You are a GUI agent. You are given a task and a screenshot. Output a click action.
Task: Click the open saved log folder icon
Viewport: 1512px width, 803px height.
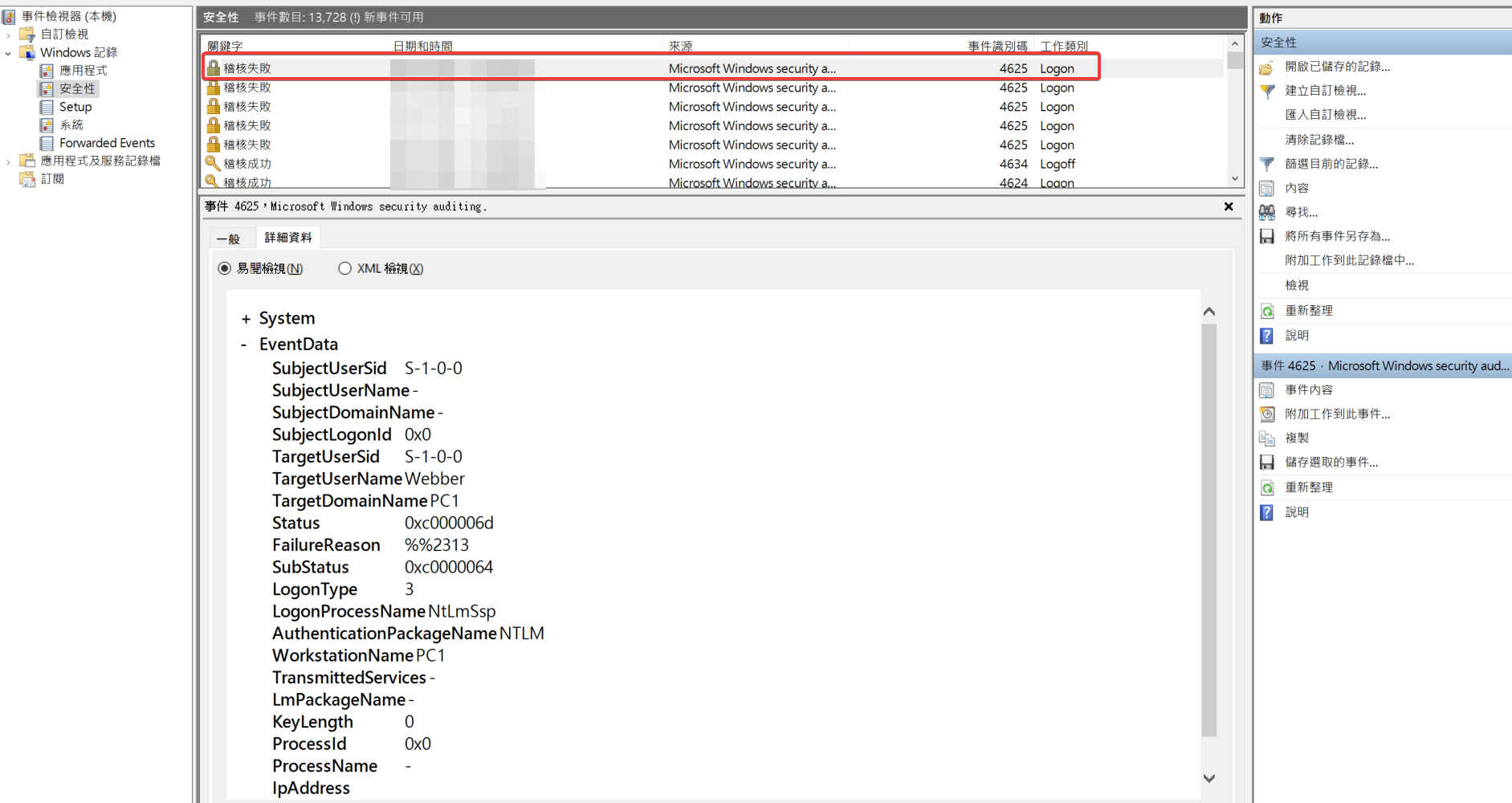click(x=1267, y=67)
